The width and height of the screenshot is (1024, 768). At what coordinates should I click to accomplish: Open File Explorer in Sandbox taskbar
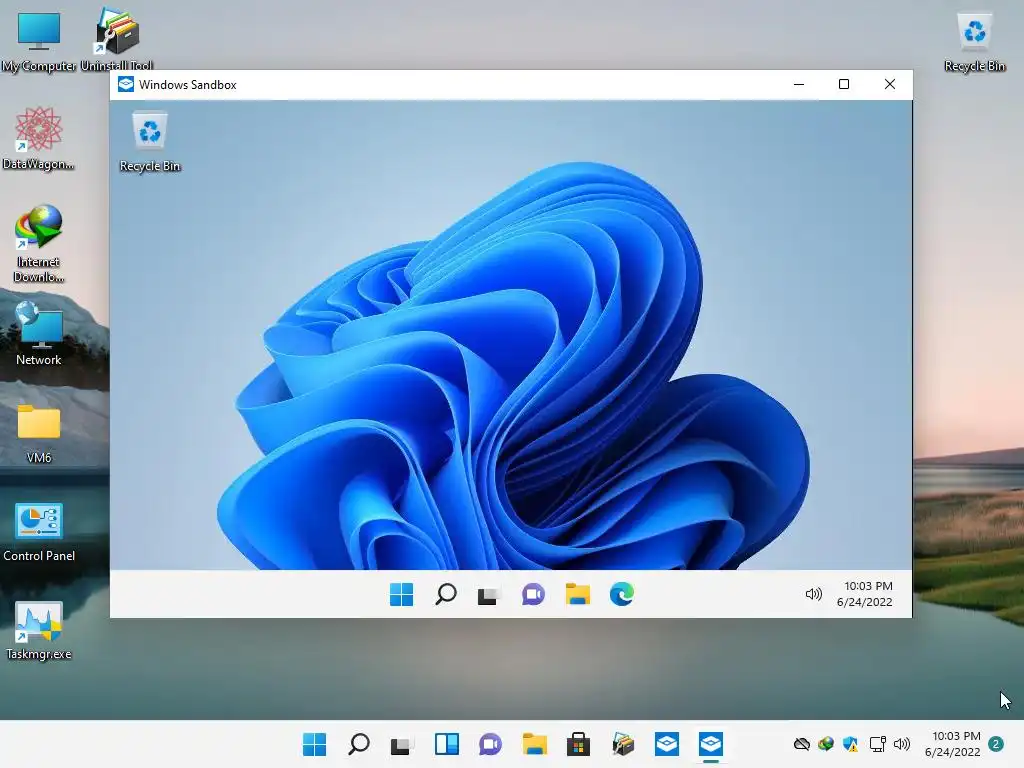click(x=577, y=594)
